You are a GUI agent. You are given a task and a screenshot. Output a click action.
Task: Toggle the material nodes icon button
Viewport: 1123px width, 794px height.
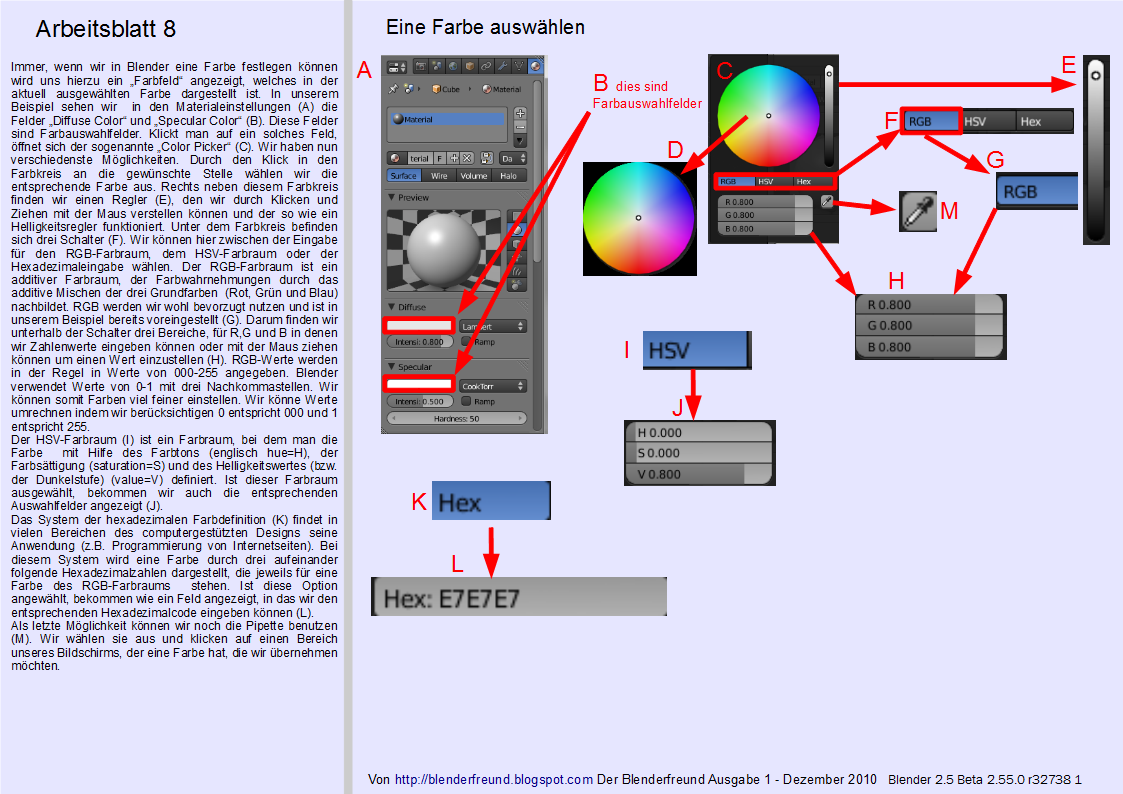[x=487, y=158]
